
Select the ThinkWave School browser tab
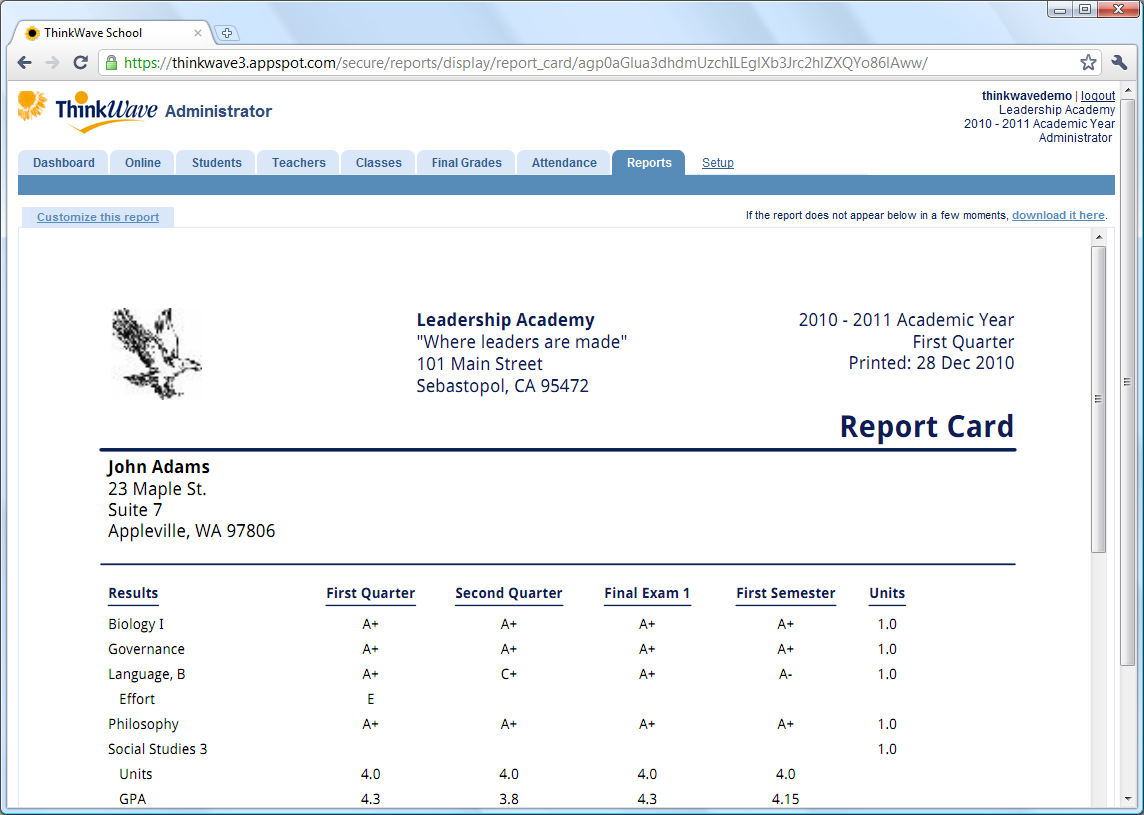(x=113, y=33)
